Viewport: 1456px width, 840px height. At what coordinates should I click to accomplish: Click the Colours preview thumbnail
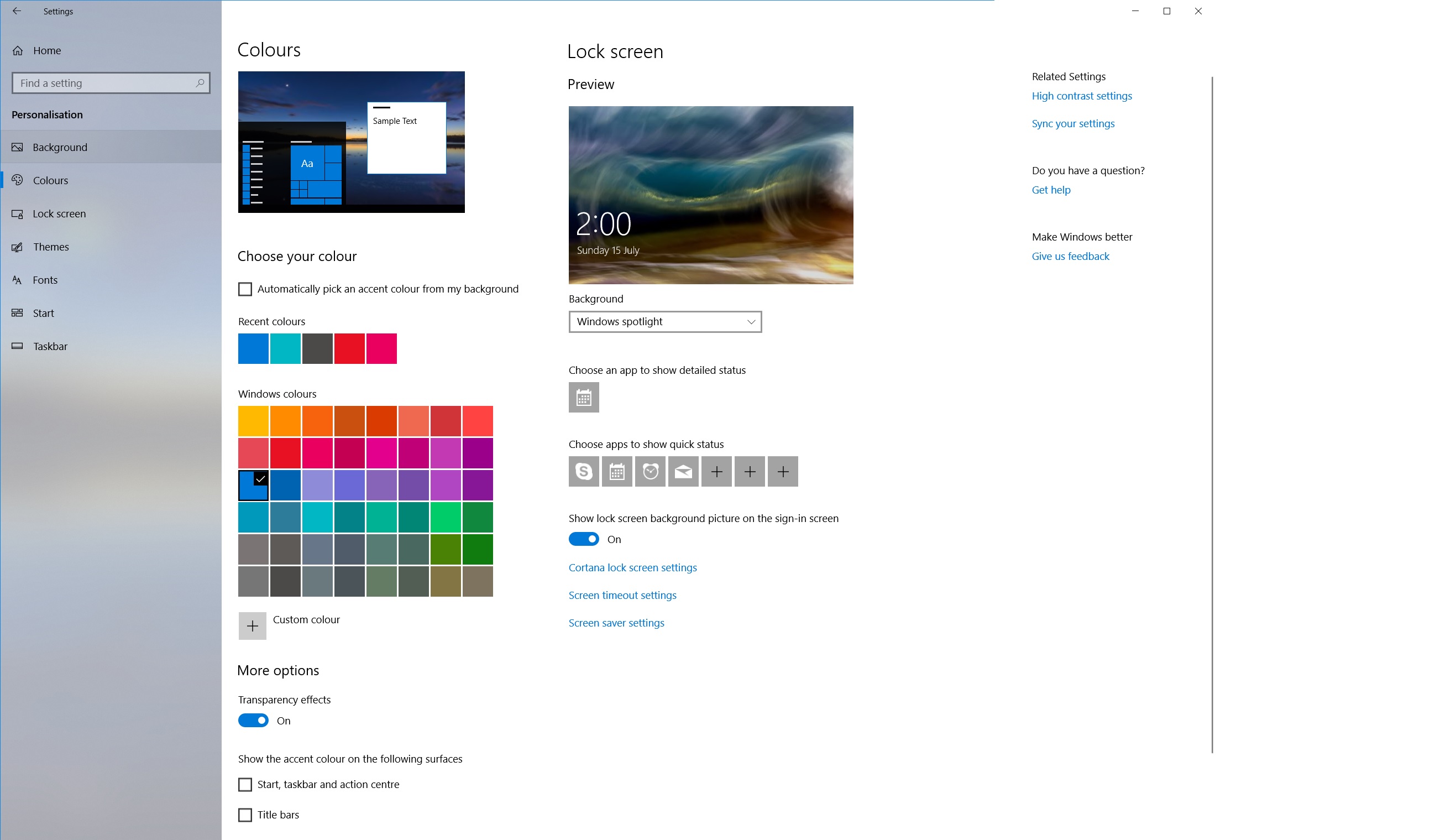pyautogui.click(x=351, y=142)
